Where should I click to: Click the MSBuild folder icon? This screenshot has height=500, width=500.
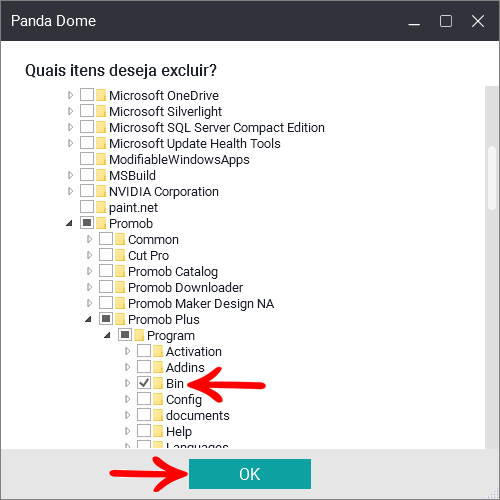pyautogui.click(x=101, y=175)
